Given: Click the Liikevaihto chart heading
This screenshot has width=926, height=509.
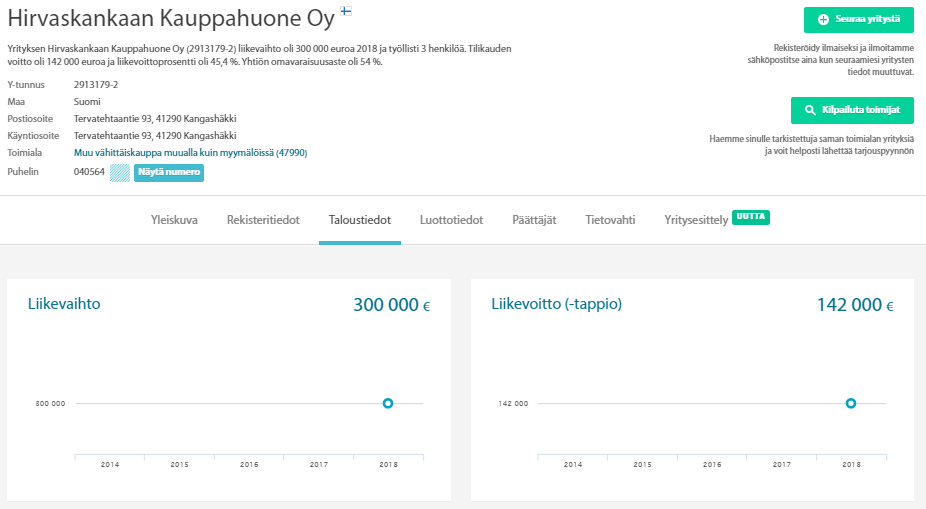Looking at the screenshot, I should pyautogui.click(x=64, y=304).
